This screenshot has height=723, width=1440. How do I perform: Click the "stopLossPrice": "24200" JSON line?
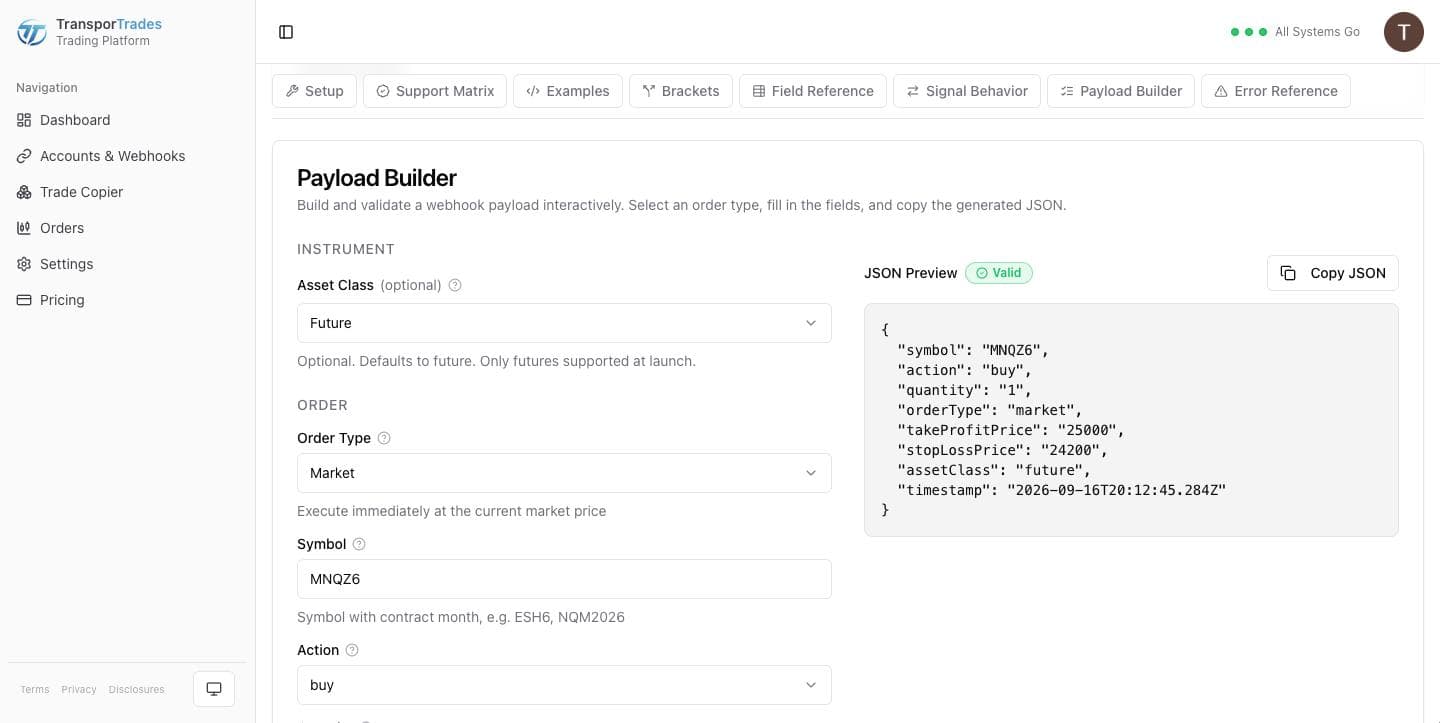coord(1003,450)
